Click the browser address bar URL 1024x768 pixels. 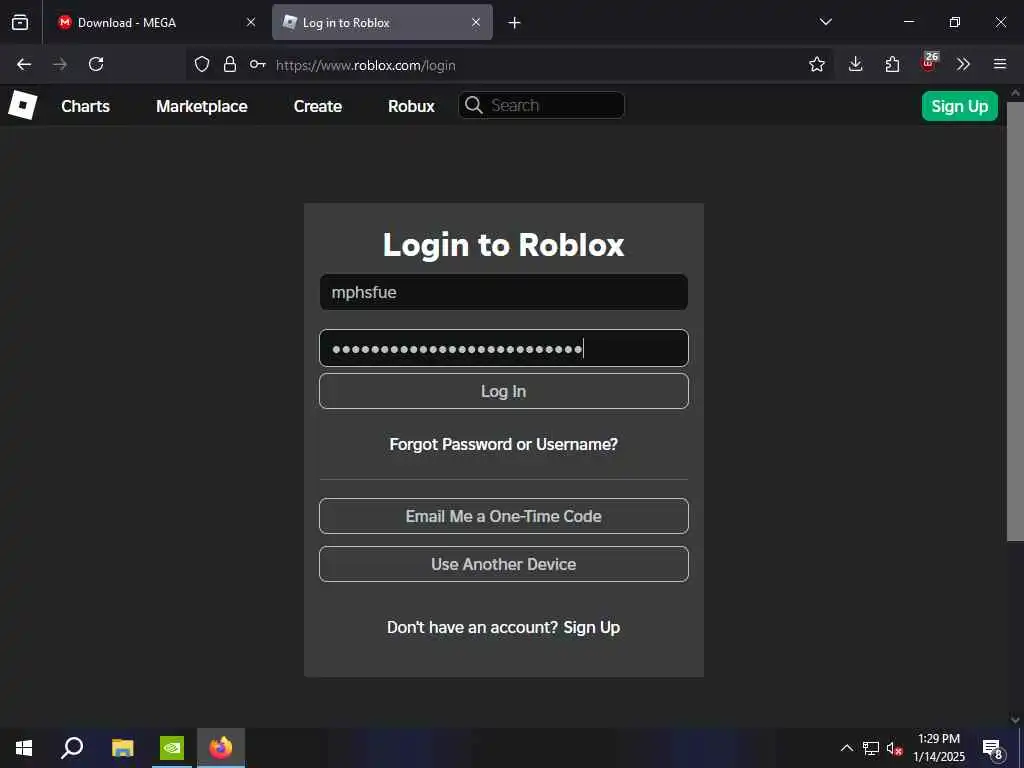click(366, 65)
